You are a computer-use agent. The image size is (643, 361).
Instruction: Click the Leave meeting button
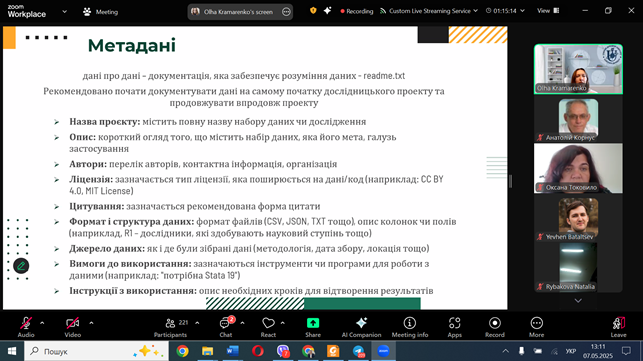(618, 327)
